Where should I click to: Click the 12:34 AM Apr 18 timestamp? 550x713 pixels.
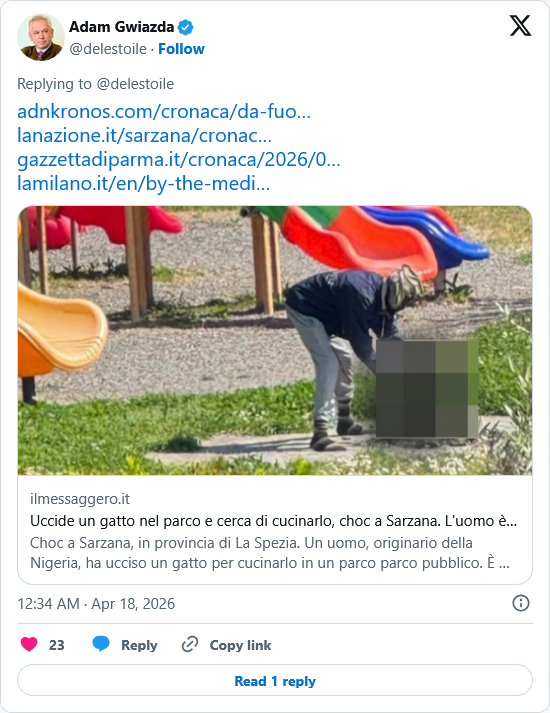click(x=96, y=604)
